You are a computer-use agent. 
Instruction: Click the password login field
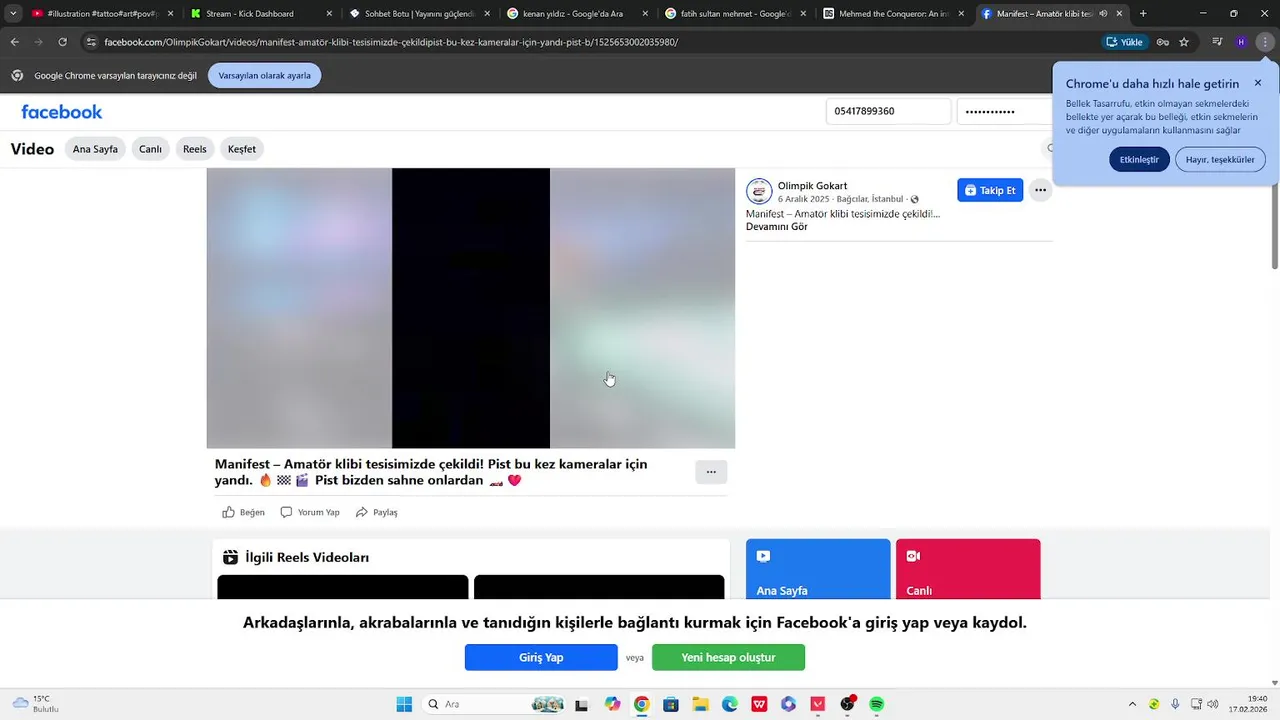point(1005,111)
